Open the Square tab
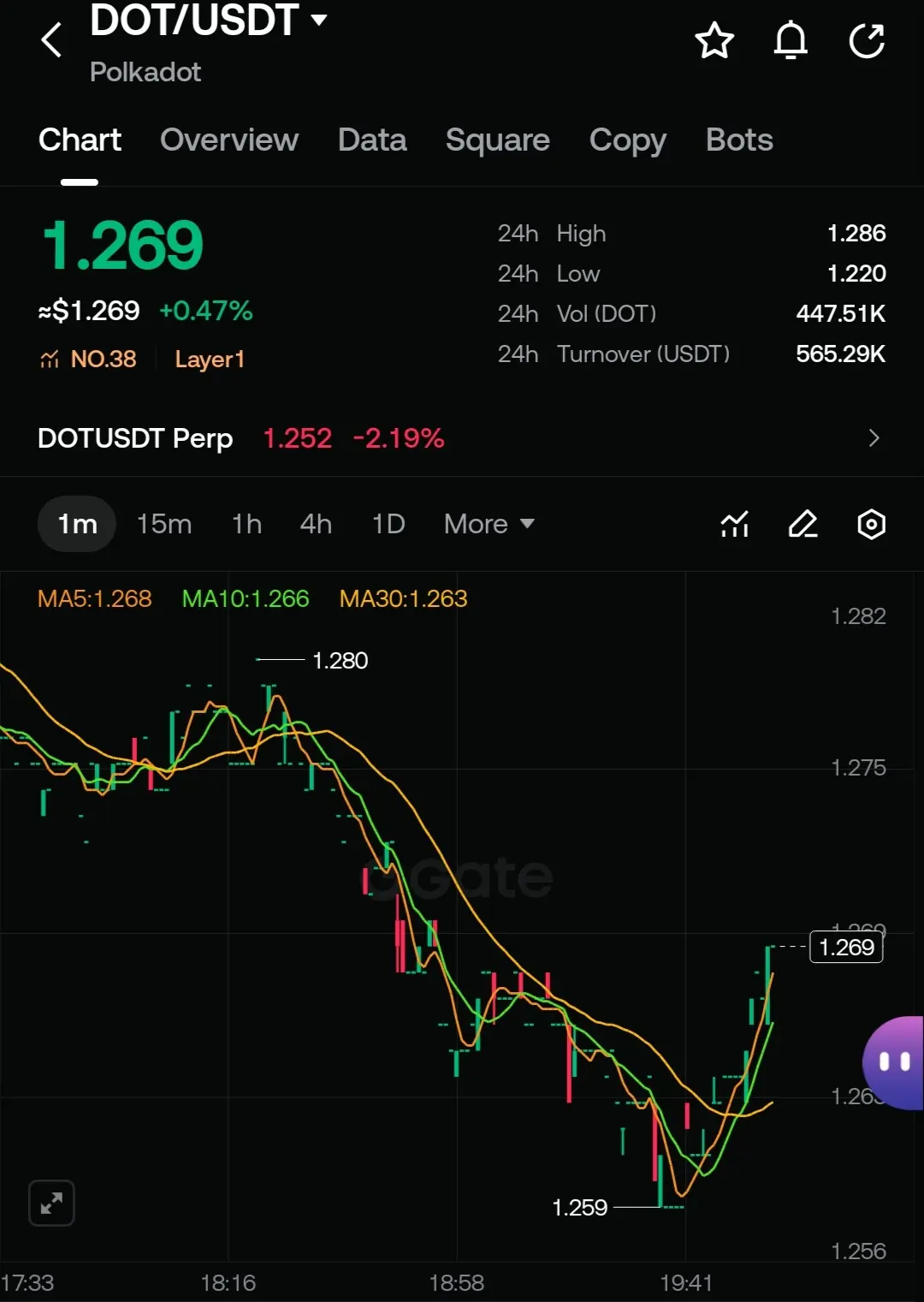This screenshot has width=924, height=1302. 498,140
